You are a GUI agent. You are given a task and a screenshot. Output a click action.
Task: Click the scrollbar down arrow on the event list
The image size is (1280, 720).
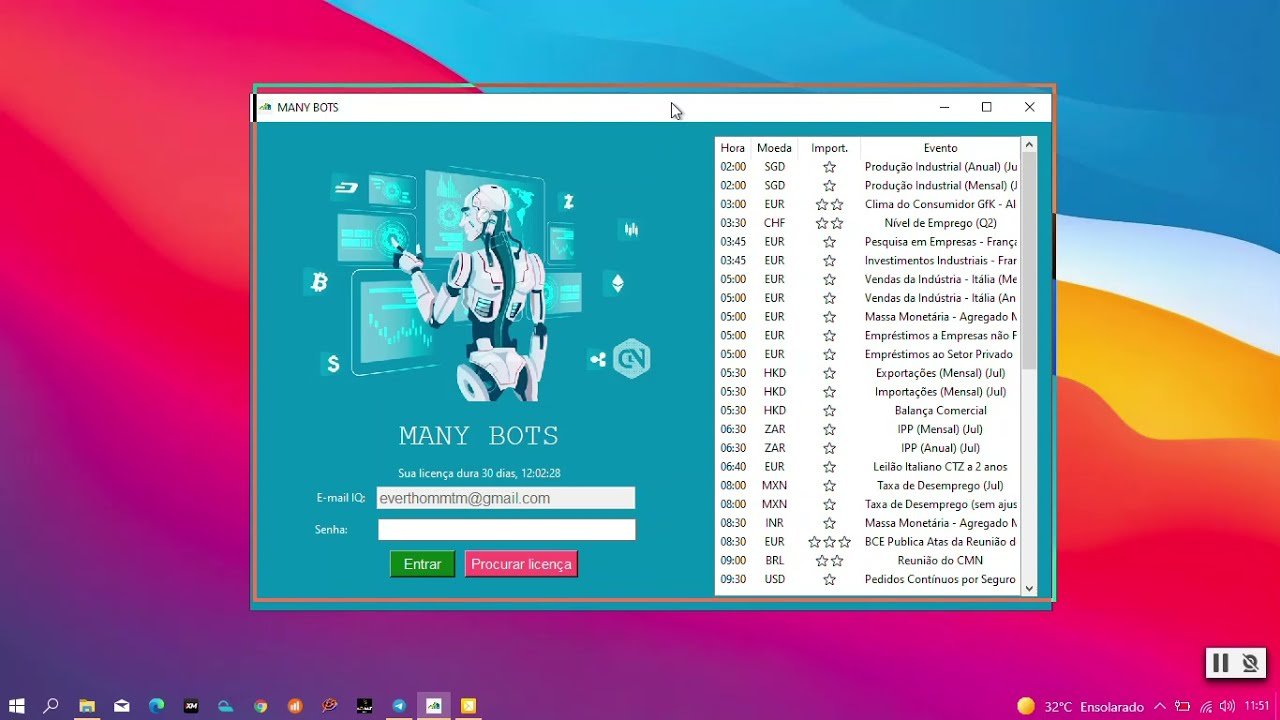(x=1029, y=587)
